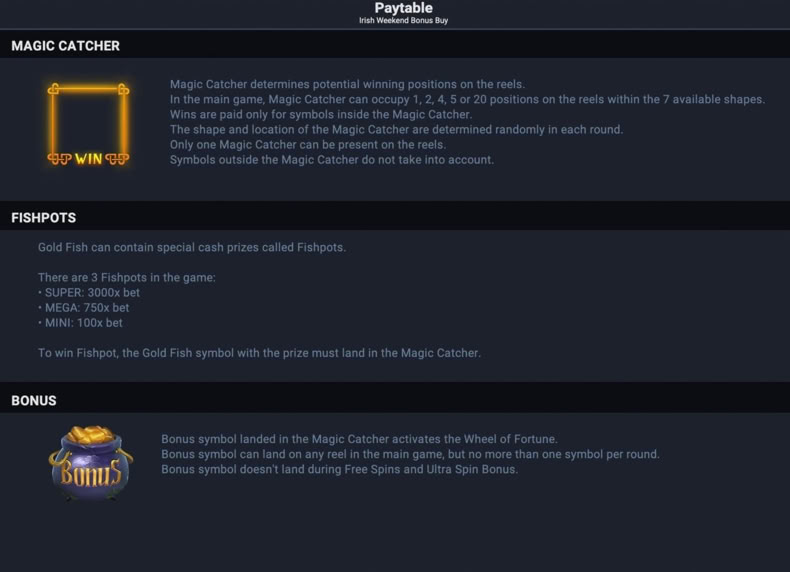Click 'Bonus symbol doesn't land during Free Spins' line

tap(340, 469)
